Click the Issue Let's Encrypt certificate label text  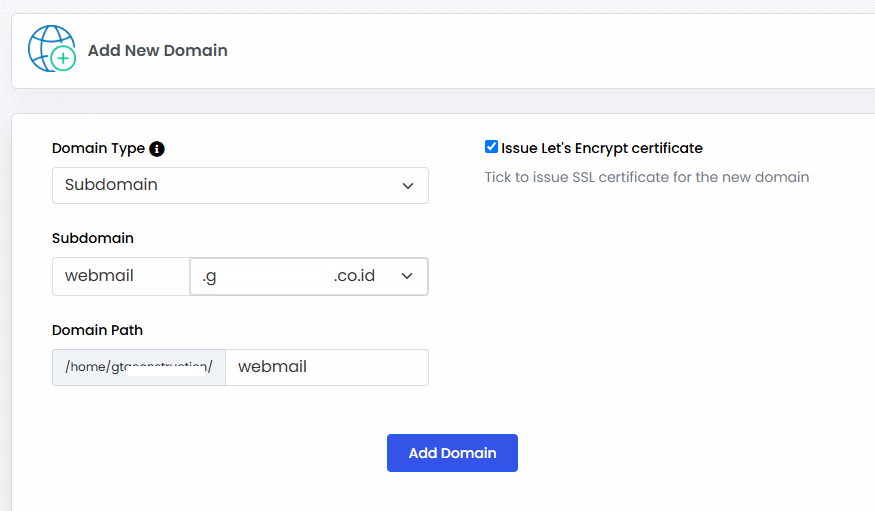click(602, 148)
